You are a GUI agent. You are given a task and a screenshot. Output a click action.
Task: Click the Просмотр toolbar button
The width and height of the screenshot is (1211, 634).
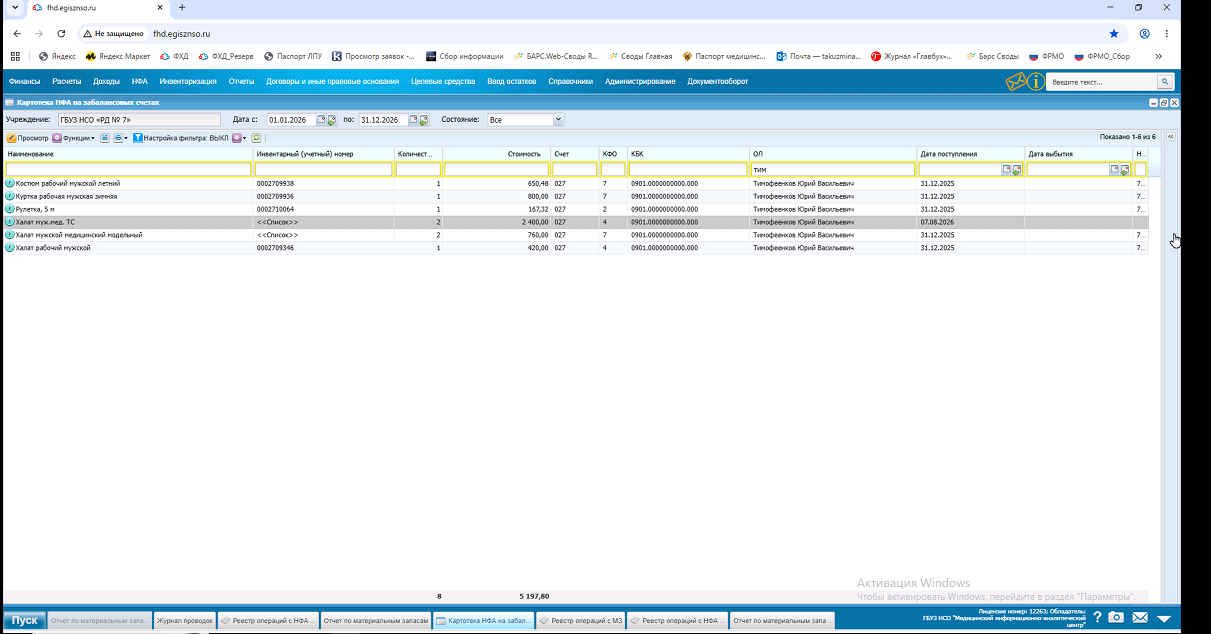pos(27,138)
